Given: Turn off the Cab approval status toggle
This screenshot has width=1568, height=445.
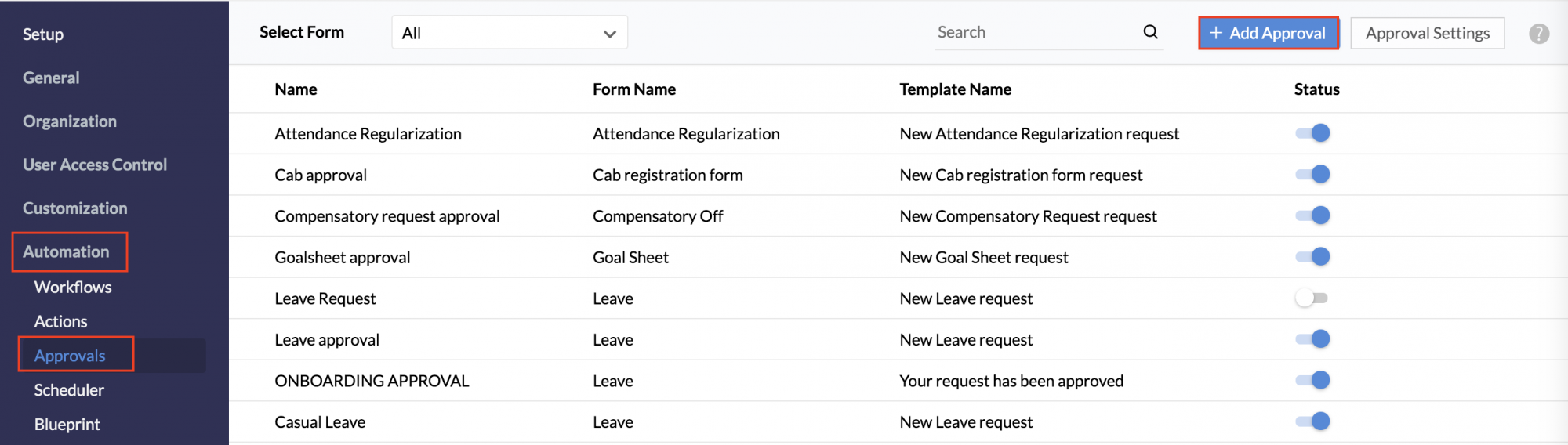Looking at the screenshot, I should tap(1313, 174).
